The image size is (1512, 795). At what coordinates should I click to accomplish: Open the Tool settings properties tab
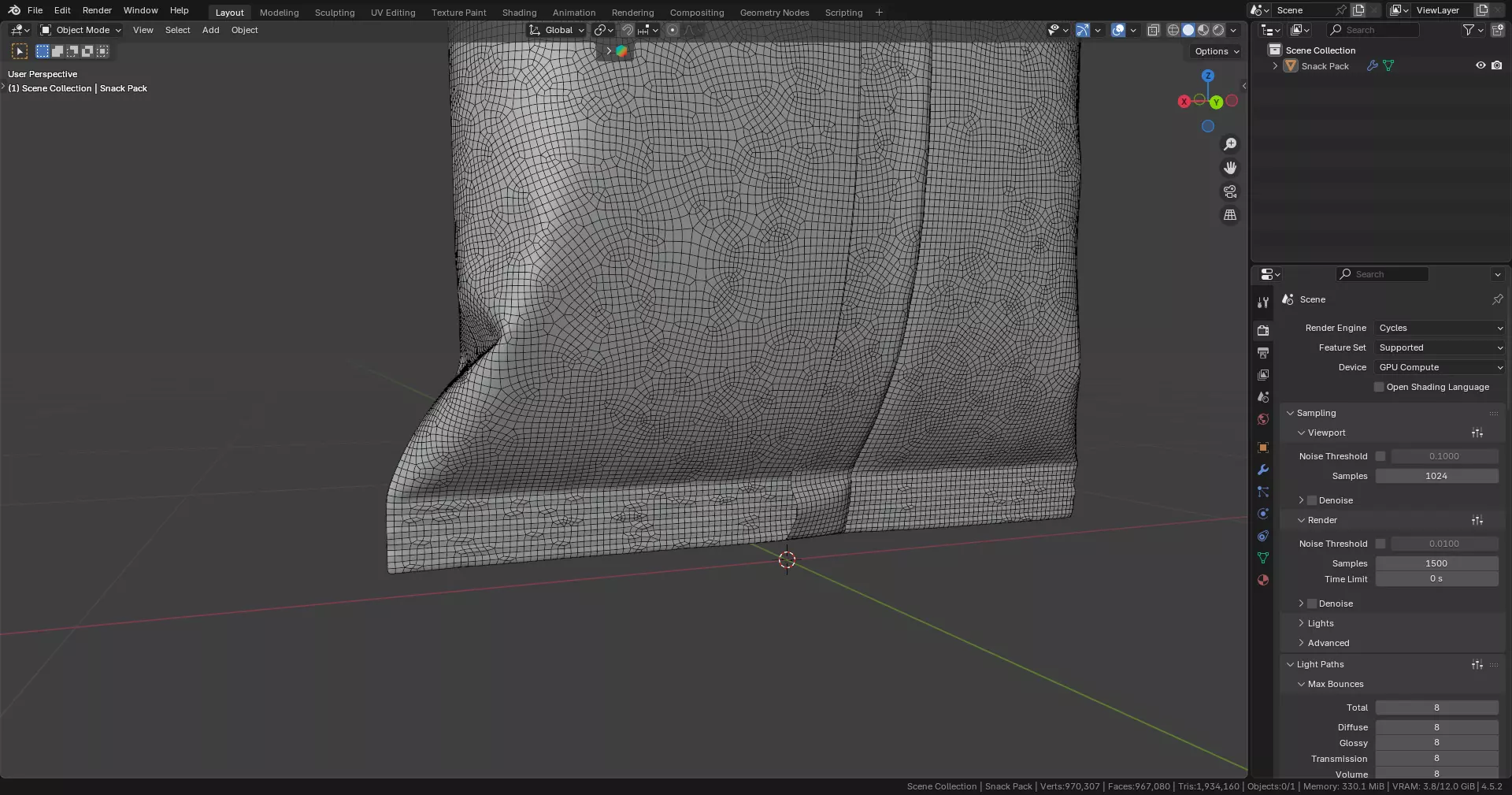tap(1263, 303)
